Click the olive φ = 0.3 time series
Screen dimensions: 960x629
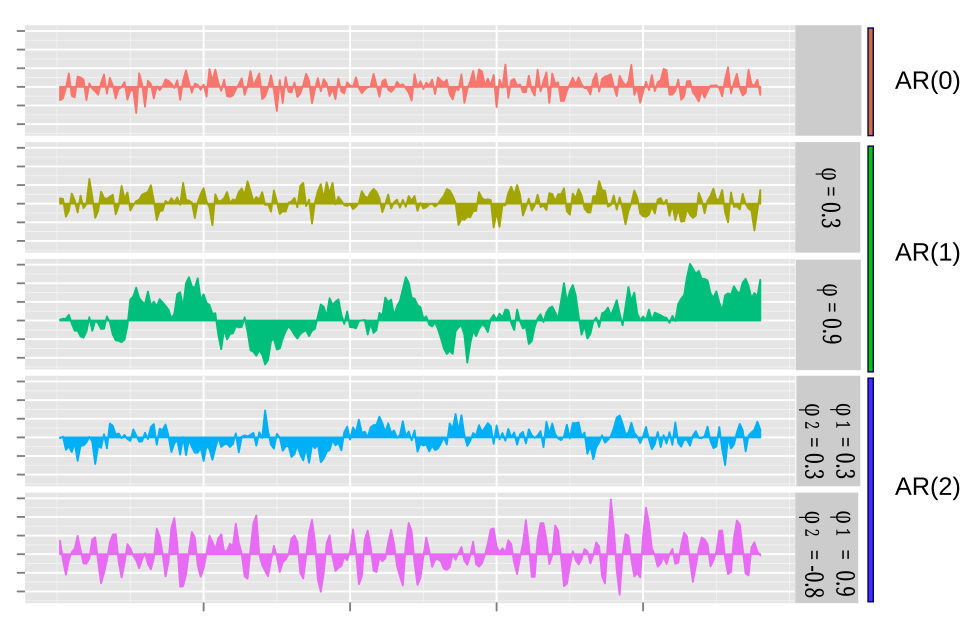pos(410,204)
